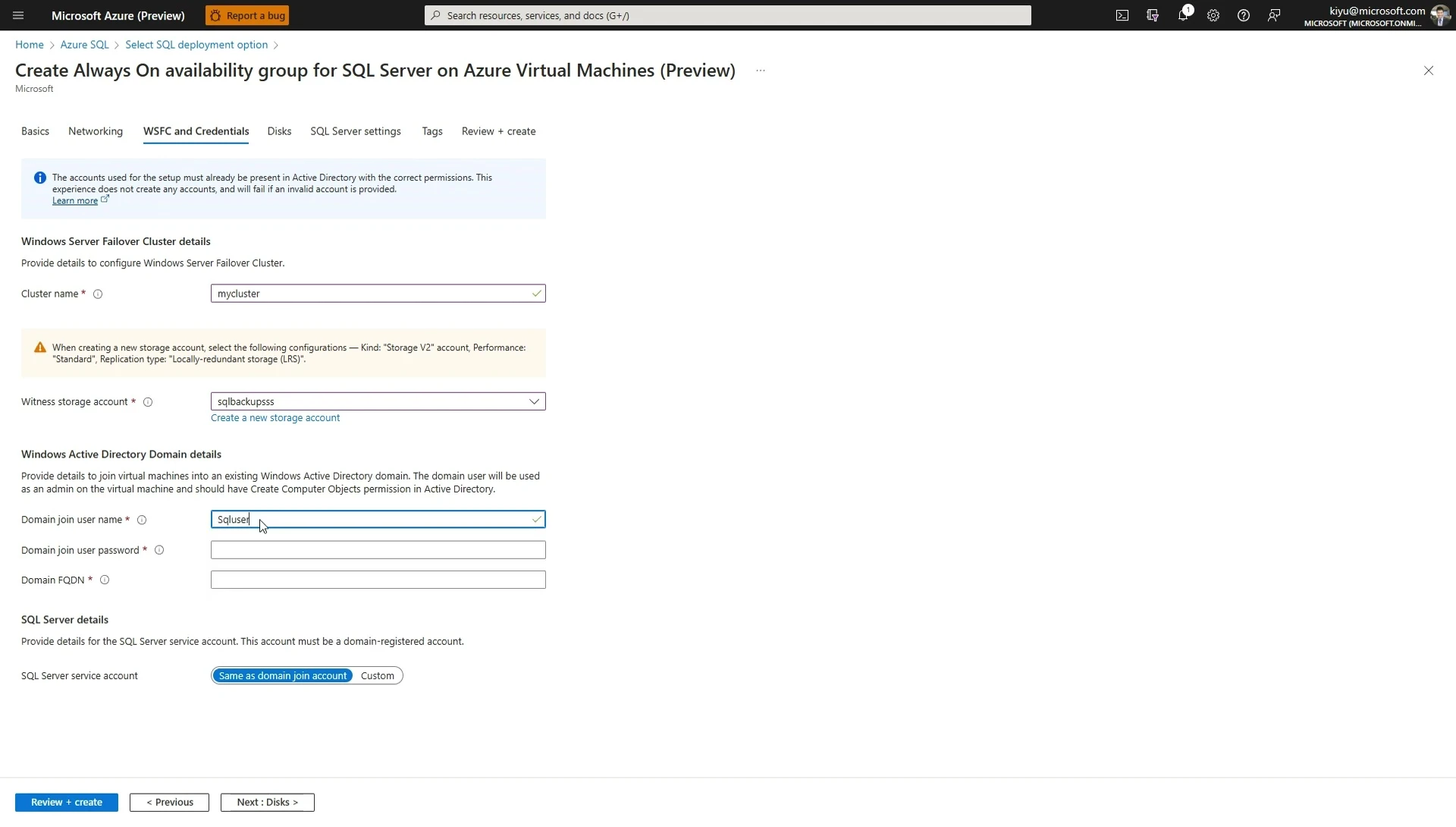Viewport: 1456px width, 827px height.
Task: Go to the Azure SQL breadcrumb
Action: pyautogui.click(x=84, y=45)
